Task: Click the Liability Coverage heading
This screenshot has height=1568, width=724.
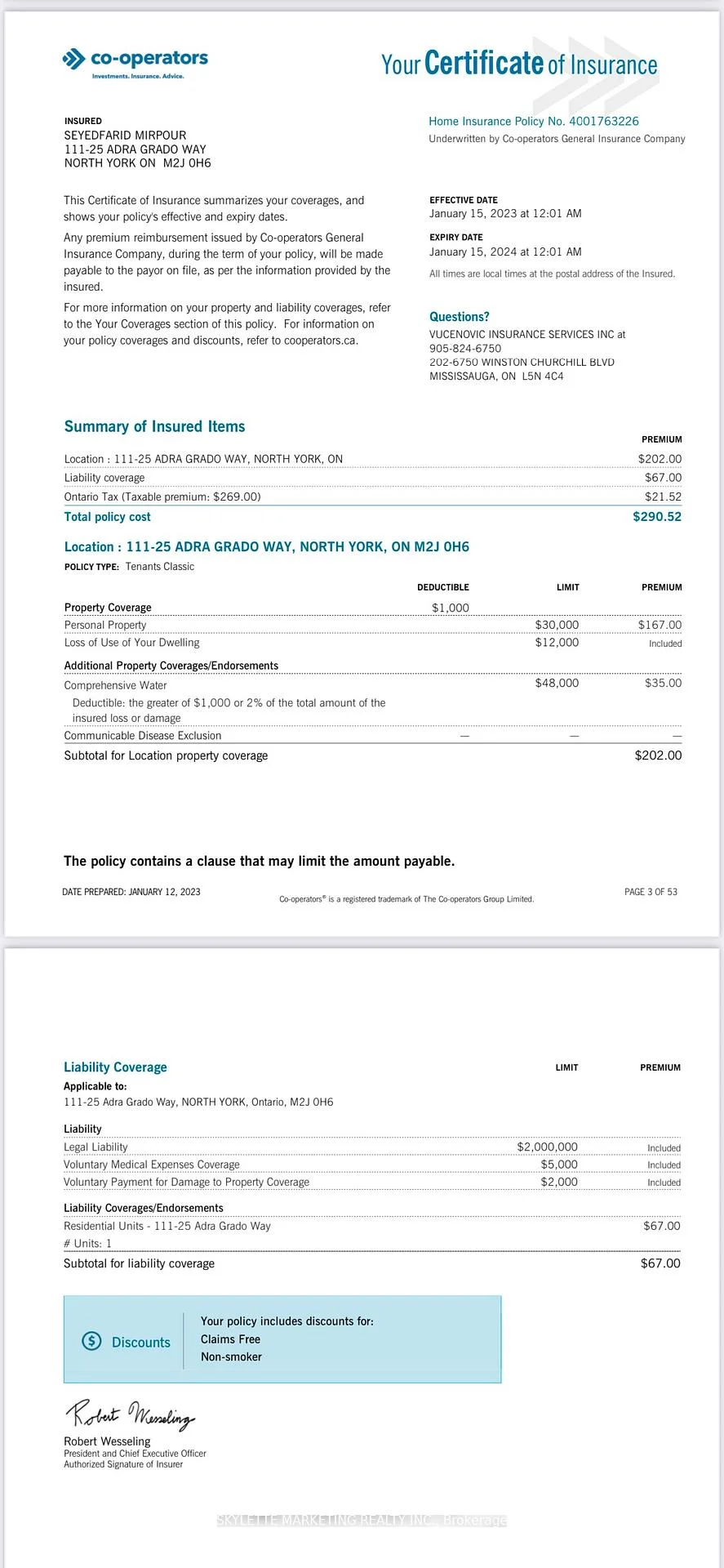Action: [x=115, y=1067]
